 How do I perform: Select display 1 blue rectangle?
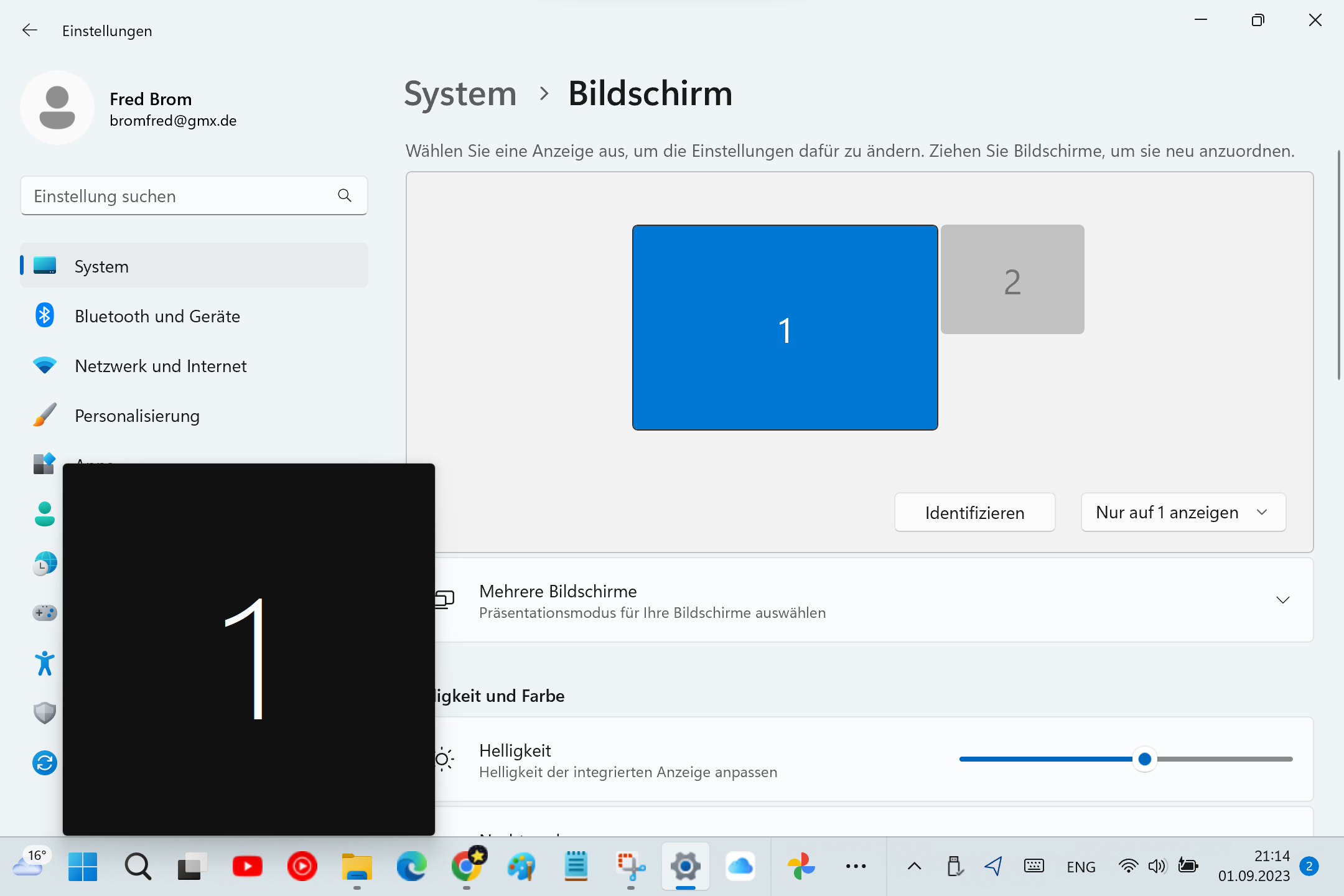pyautogui.click(x=785, y=328)
